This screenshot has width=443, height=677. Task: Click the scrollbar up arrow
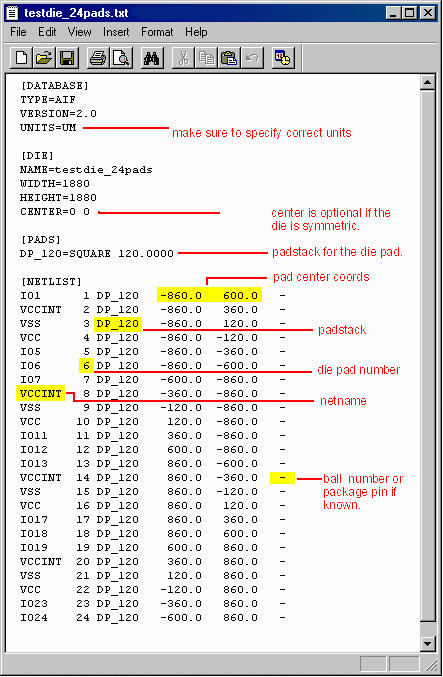tap(427, 82)
